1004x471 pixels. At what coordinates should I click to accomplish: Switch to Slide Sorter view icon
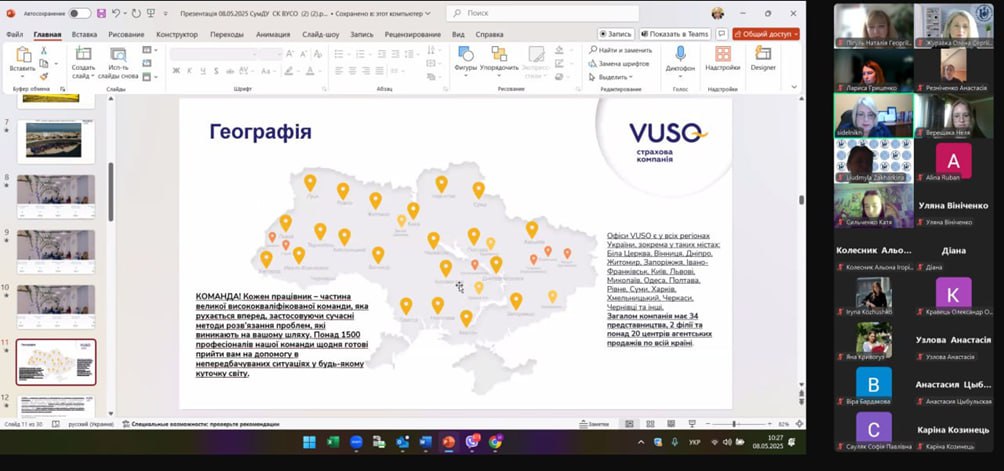click(x=650, y=424)
